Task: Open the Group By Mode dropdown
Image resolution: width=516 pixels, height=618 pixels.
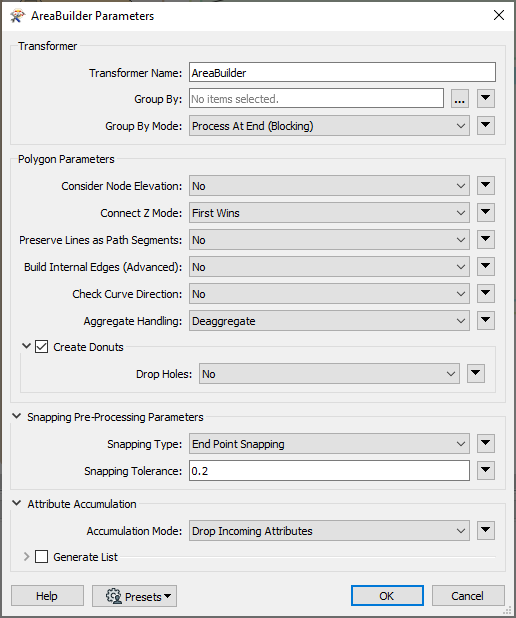Action: (329, 126)
